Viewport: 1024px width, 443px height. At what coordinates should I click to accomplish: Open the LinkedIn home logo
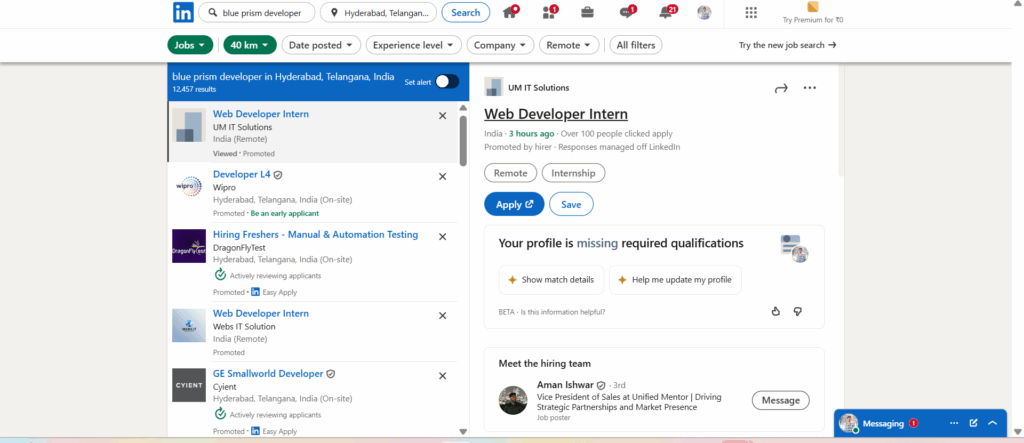(x=183, y=12)
